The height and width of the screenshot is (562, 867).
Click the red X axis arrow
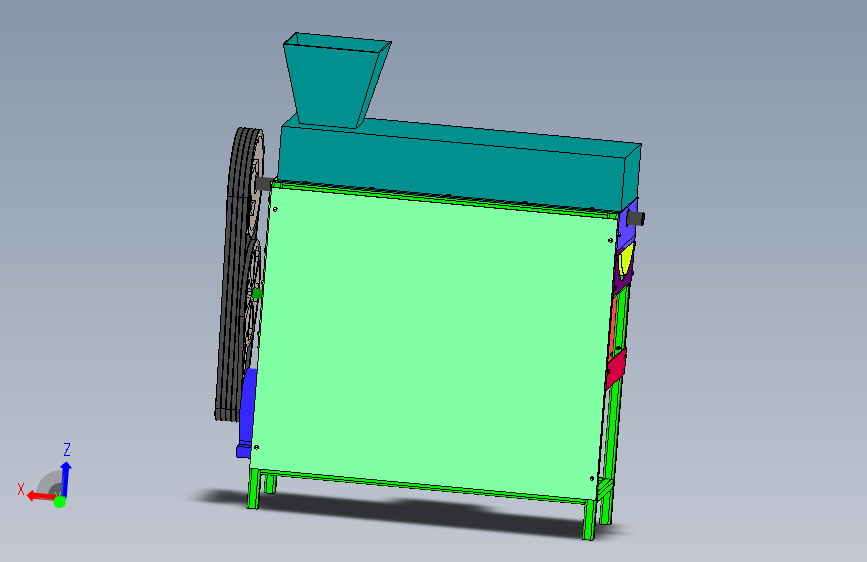coord(40,495)
